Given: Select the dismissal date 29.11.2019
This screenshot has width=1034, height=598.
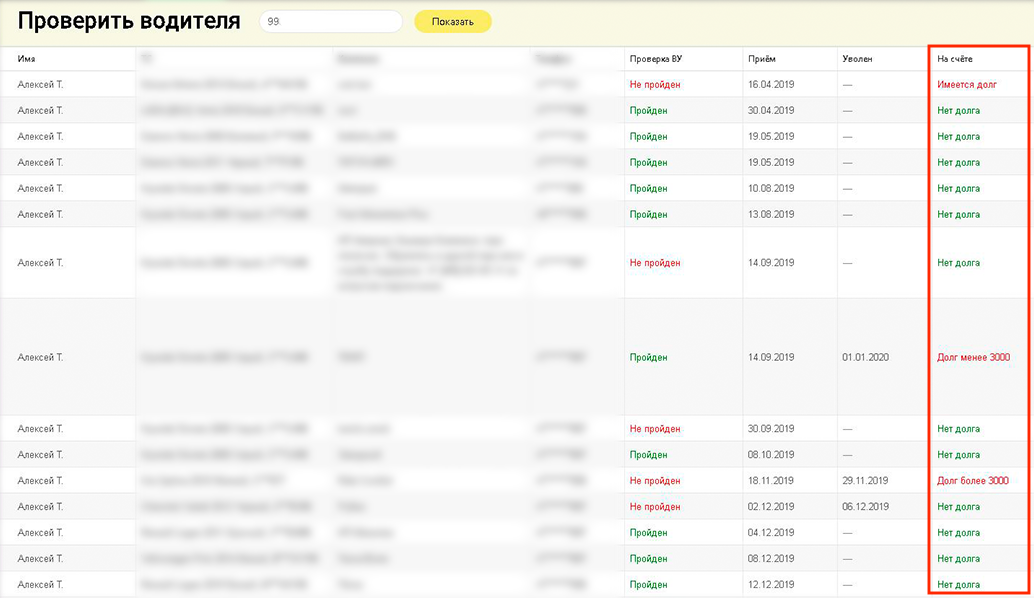Looking at the screenshot, I should (x=865, y=481).
